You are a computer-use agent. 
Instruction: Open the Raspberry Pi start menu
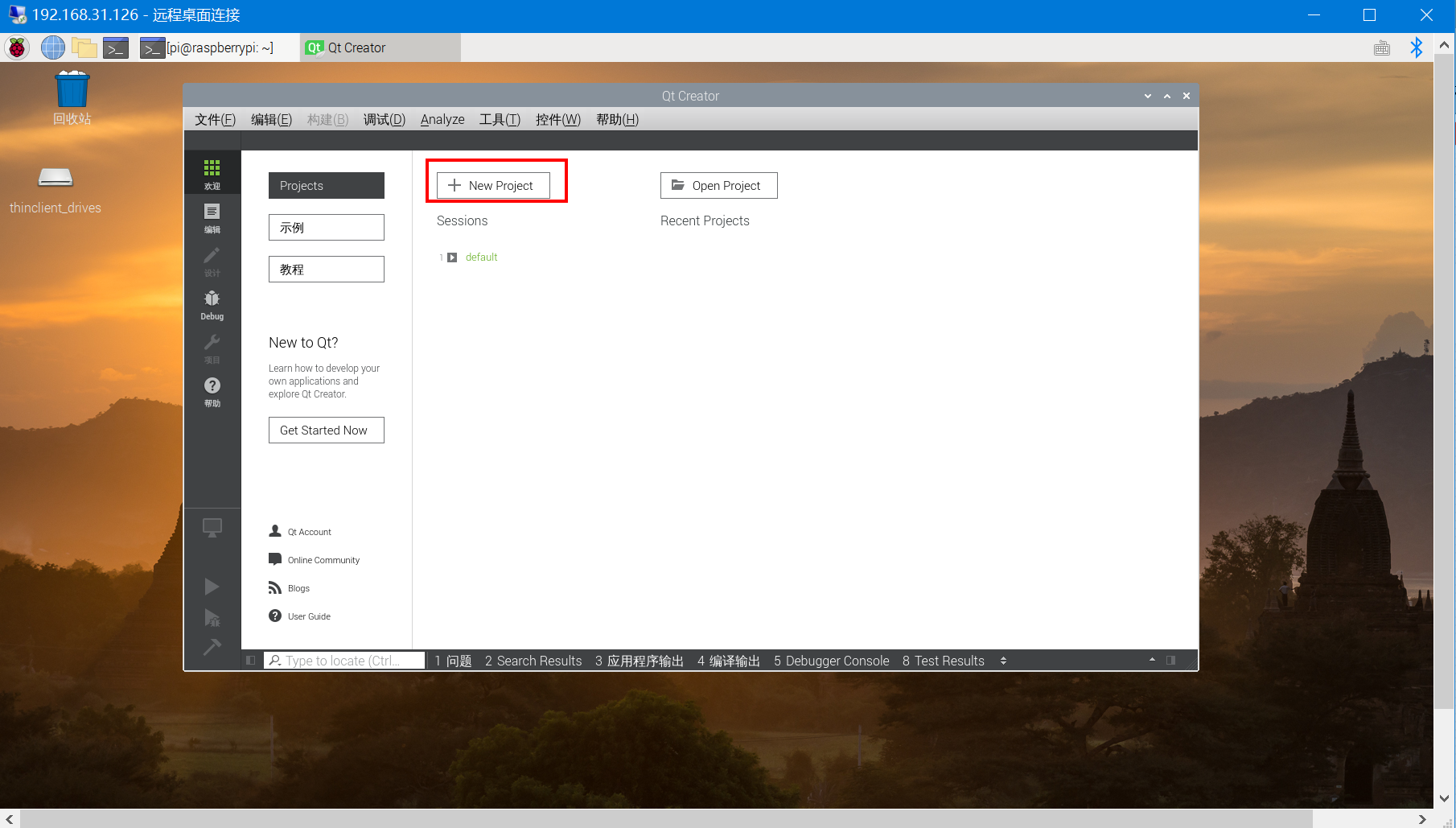17,47
